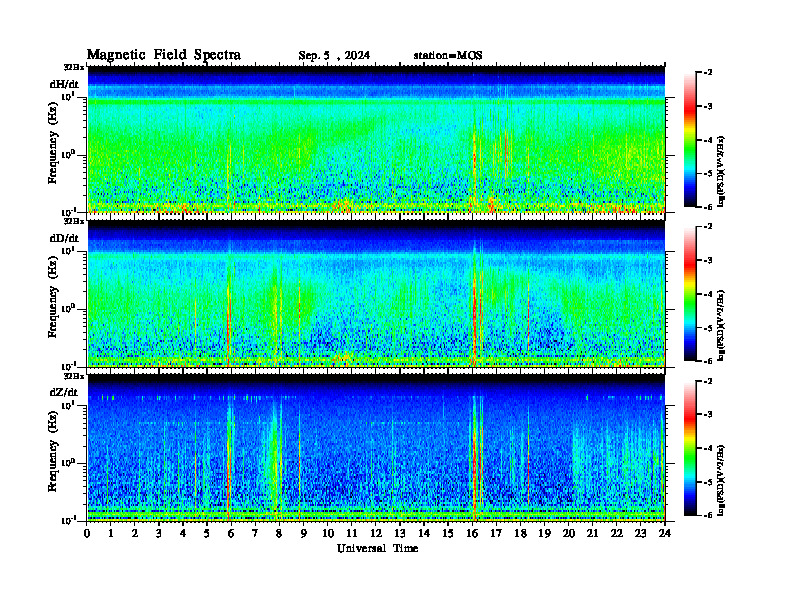Click hour tick label "22" on time axis
This screenshot has width=792, height=612.
click(616, 533)
